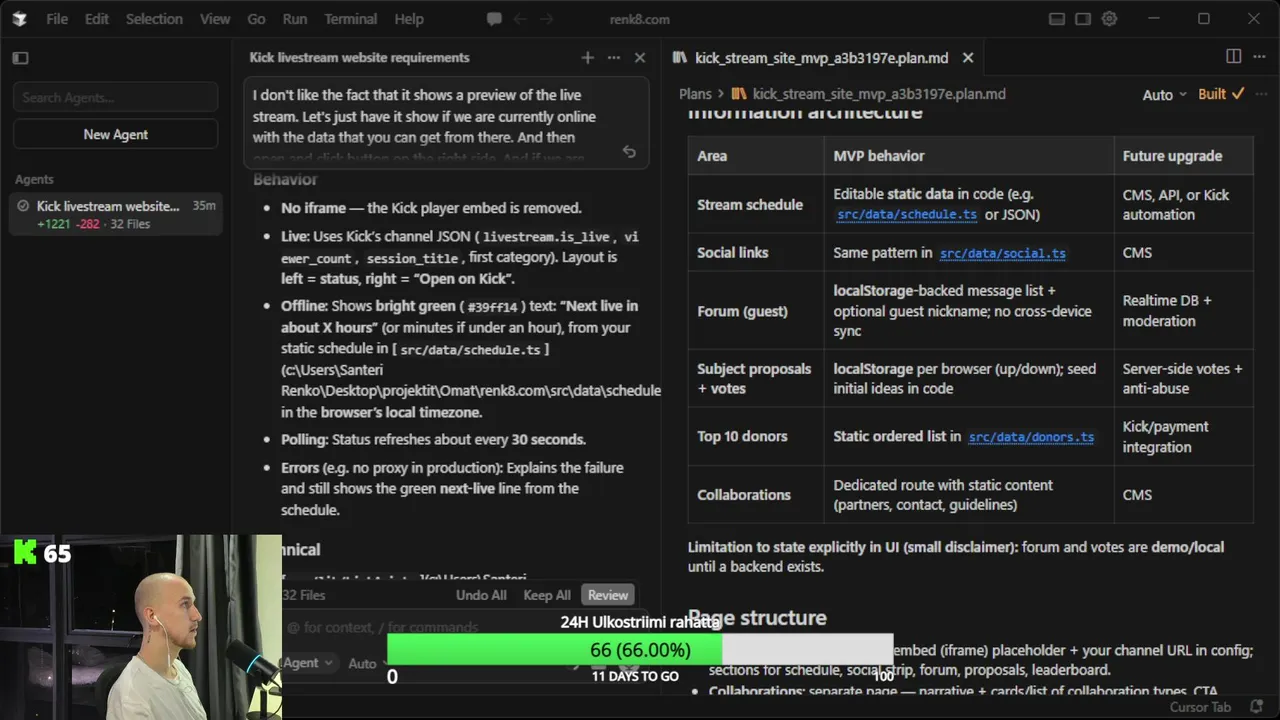The width and height of the screenshot is (1280, 720).
Task: Click the New Agent button
Action: pos(116,134)
